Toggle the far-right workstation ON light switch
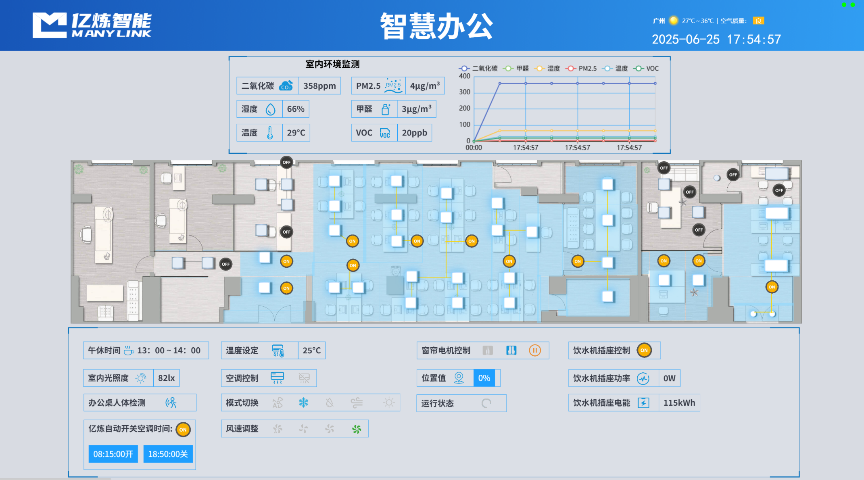Image resolution: width=864 pixels, height=480 pixels. click(x=771, y=287)
